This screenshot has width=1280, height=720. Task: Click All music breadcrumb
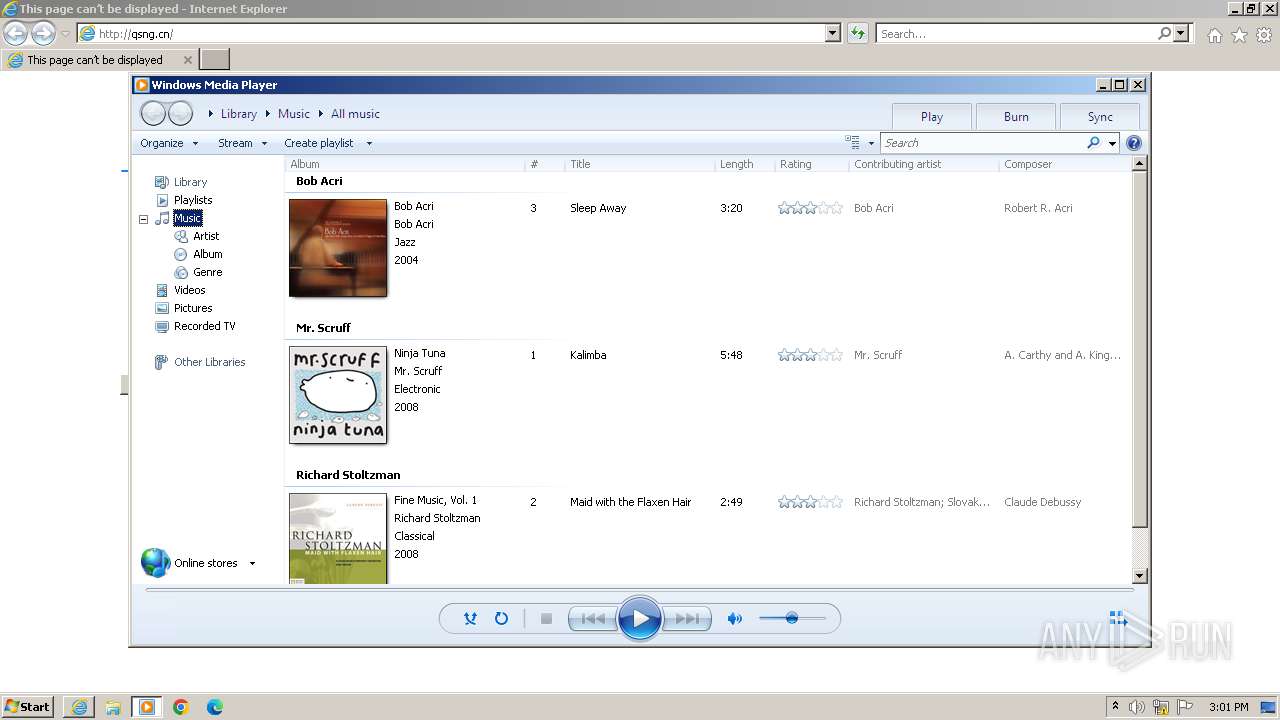coord(355,114)
